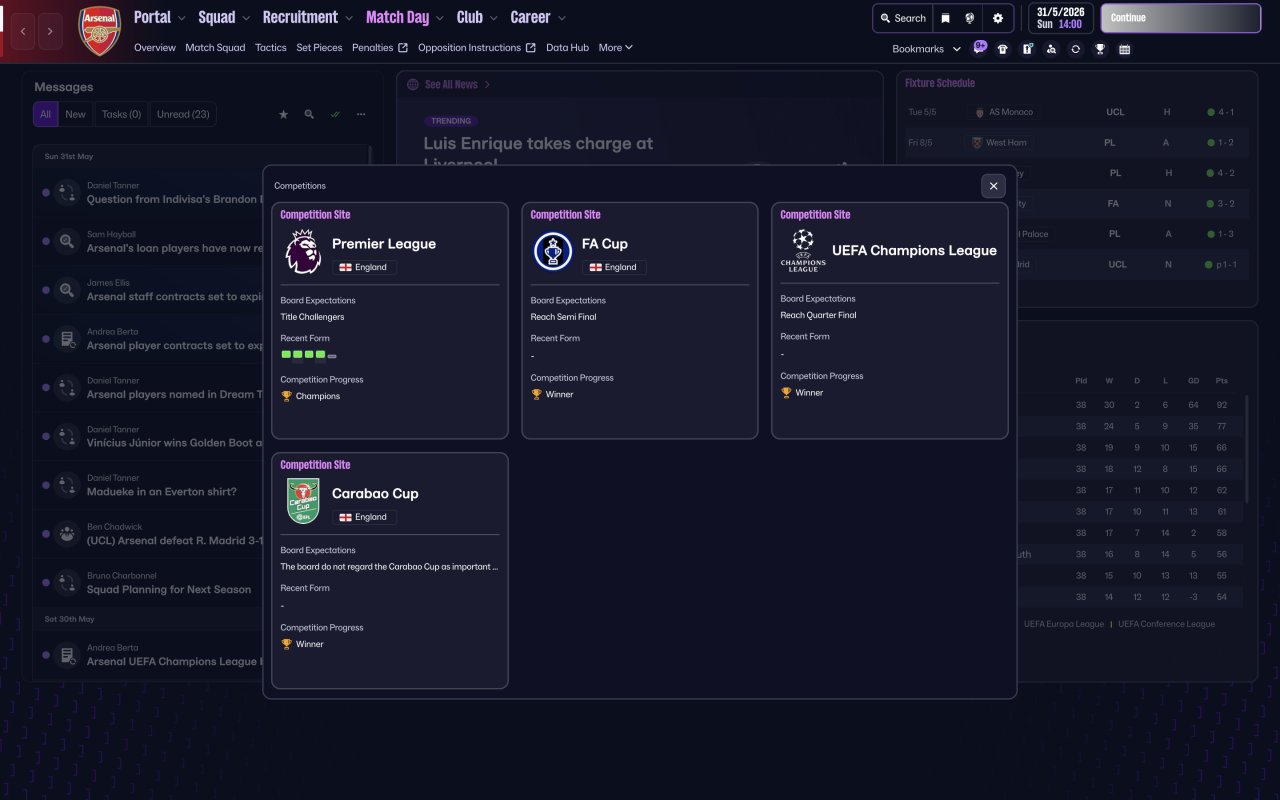Viewport: 1280px width, 800px height.
Task: Open the Carabao Cup Competition Site link
Action: coord(315,465)
